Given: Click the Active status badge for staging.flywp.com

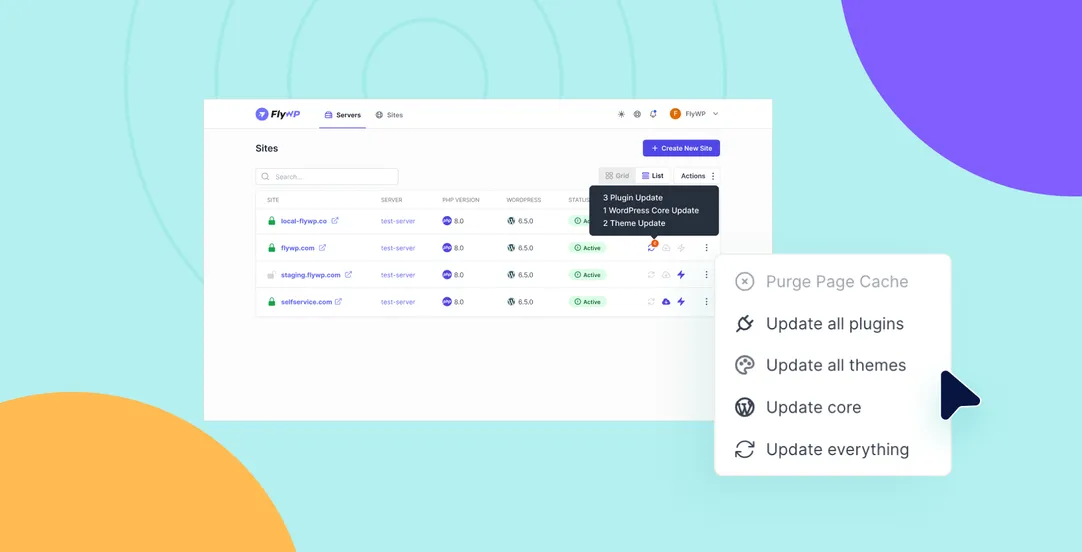Looking at the screenshot, I should point(587,275).
